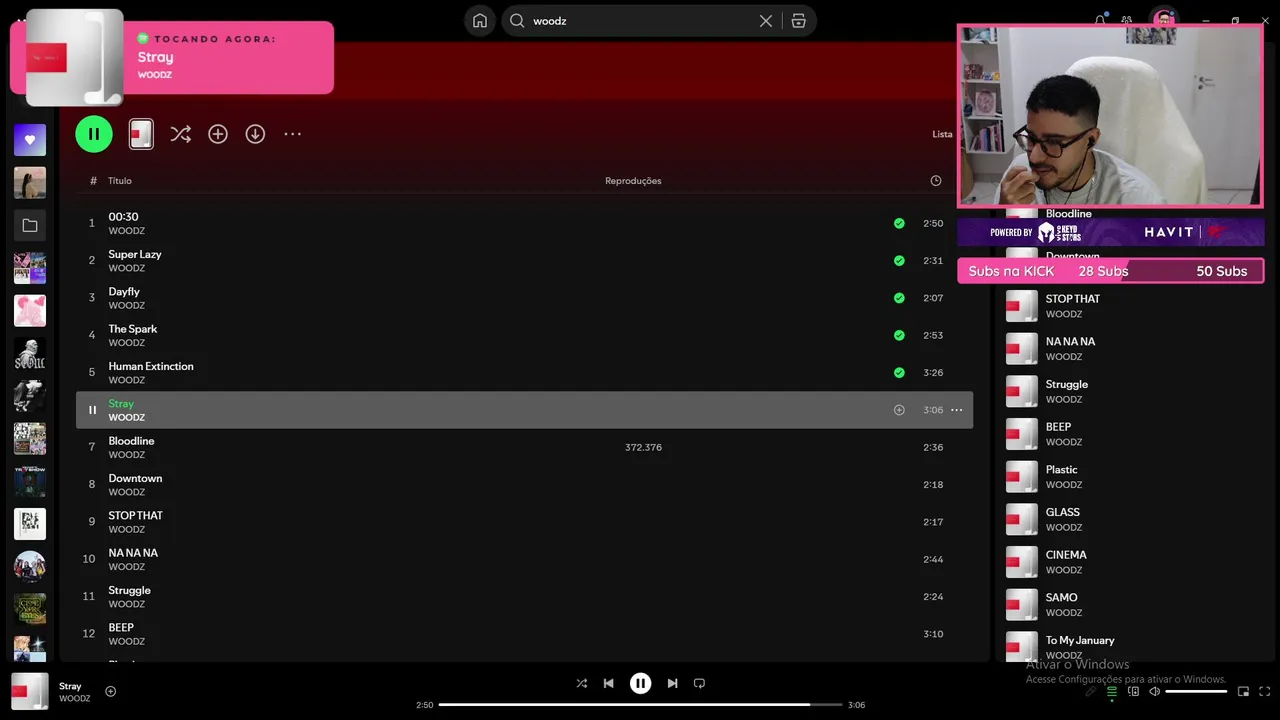
Task: Go to Home via the house icon
Action: (x=480, y=21)
